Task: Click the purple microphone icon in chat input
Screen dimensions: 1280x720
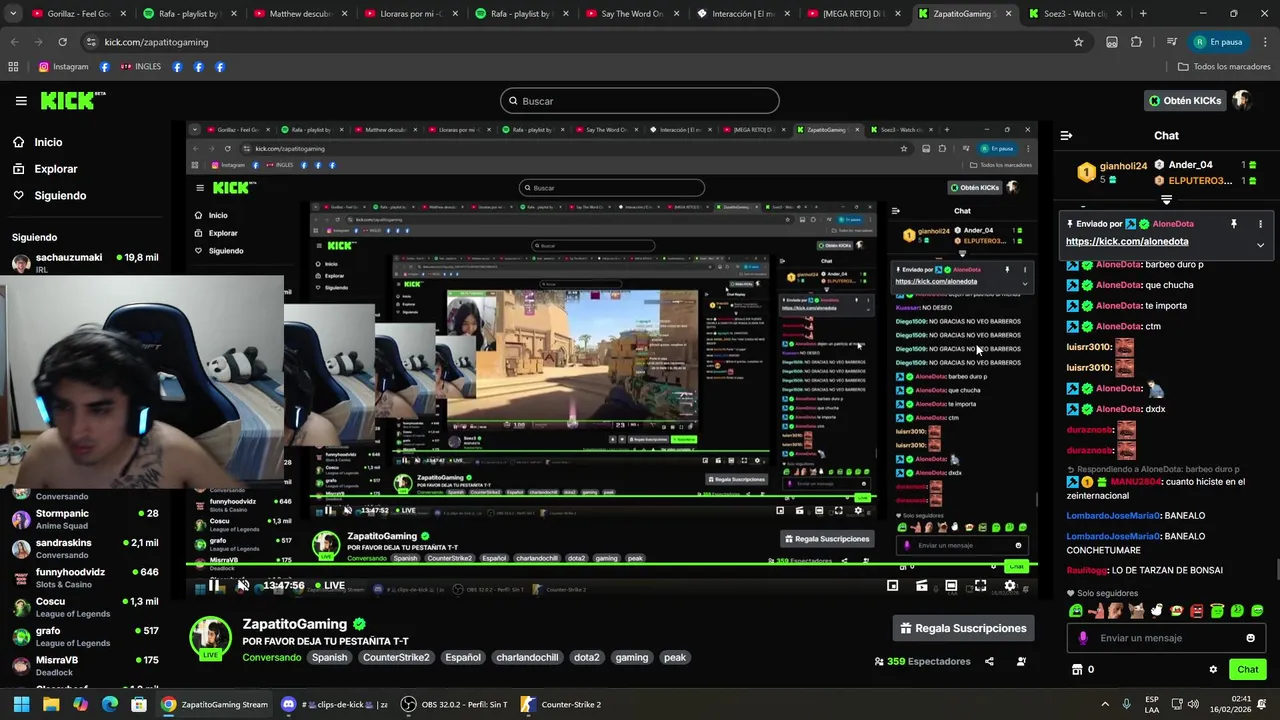Action: pos(1083,638)
